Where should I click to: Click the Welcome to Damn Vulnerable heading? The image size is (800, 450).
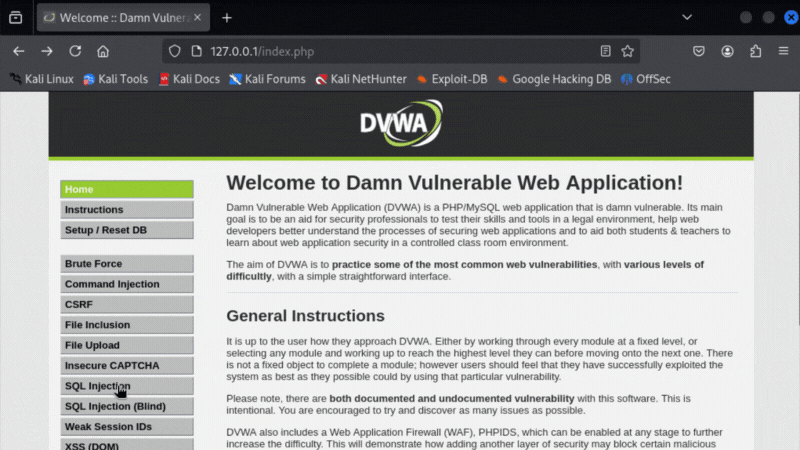click(454, 183)
